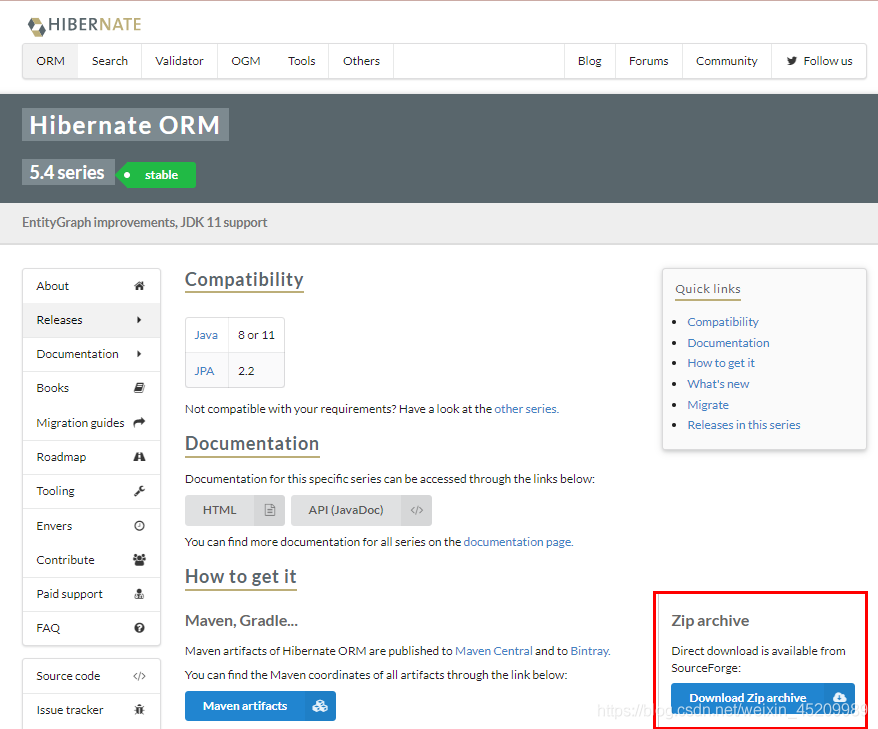Open the HTML documentation button
878x729 pixels.
[235, 510]
